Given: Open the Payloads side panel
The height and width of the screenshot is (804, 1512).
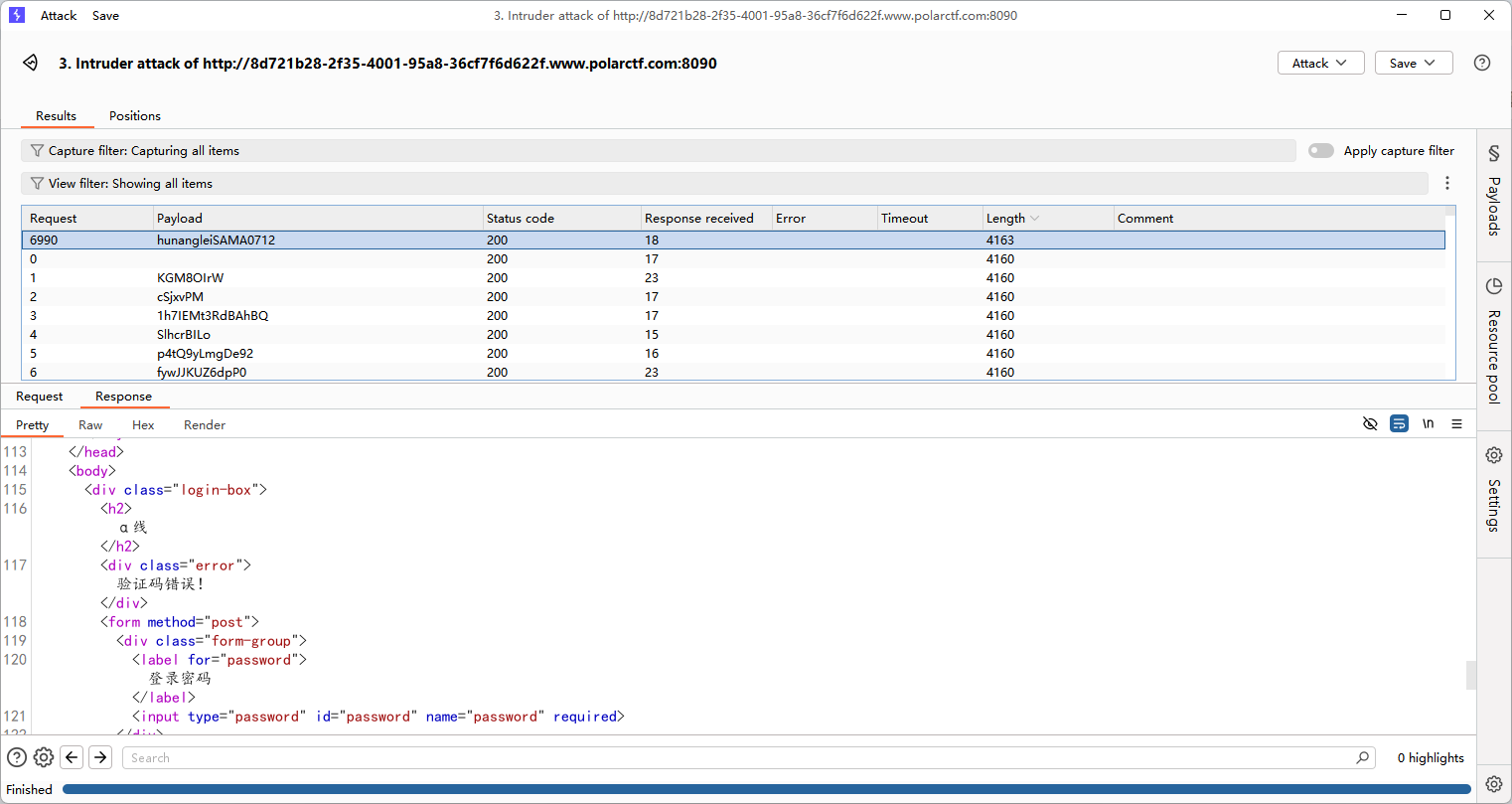Looking at the screenshot, I should (x=1493, y=194).
